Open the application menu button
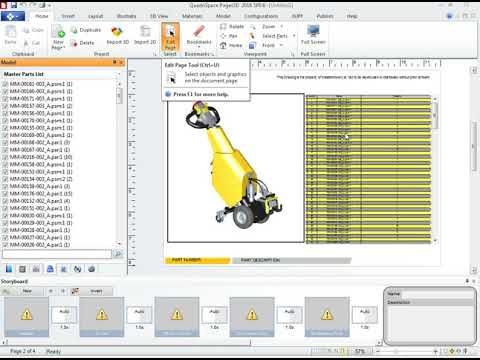Screen dimensions: 480x360 pyautogui.click(x=12, y=16)
